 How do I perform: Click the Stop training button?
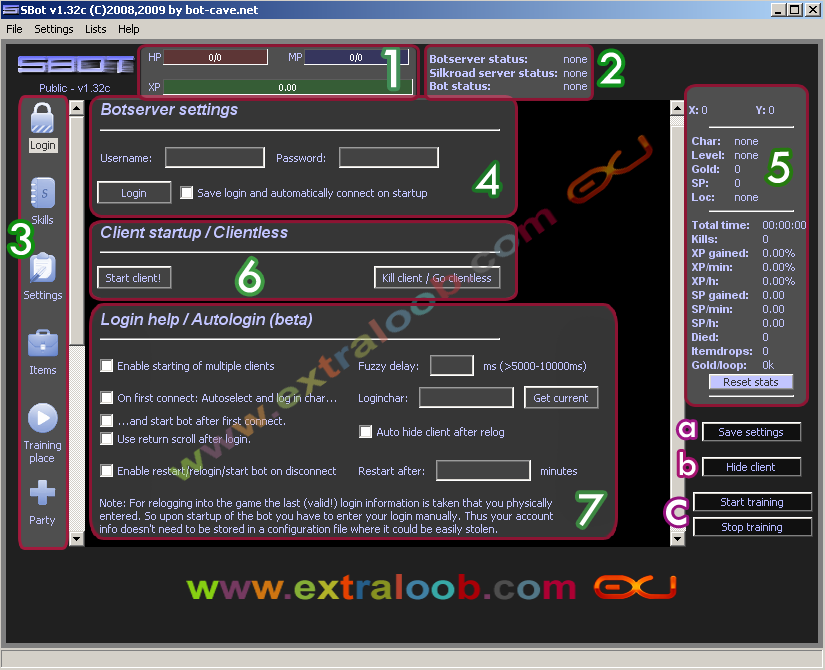[752, 527]
